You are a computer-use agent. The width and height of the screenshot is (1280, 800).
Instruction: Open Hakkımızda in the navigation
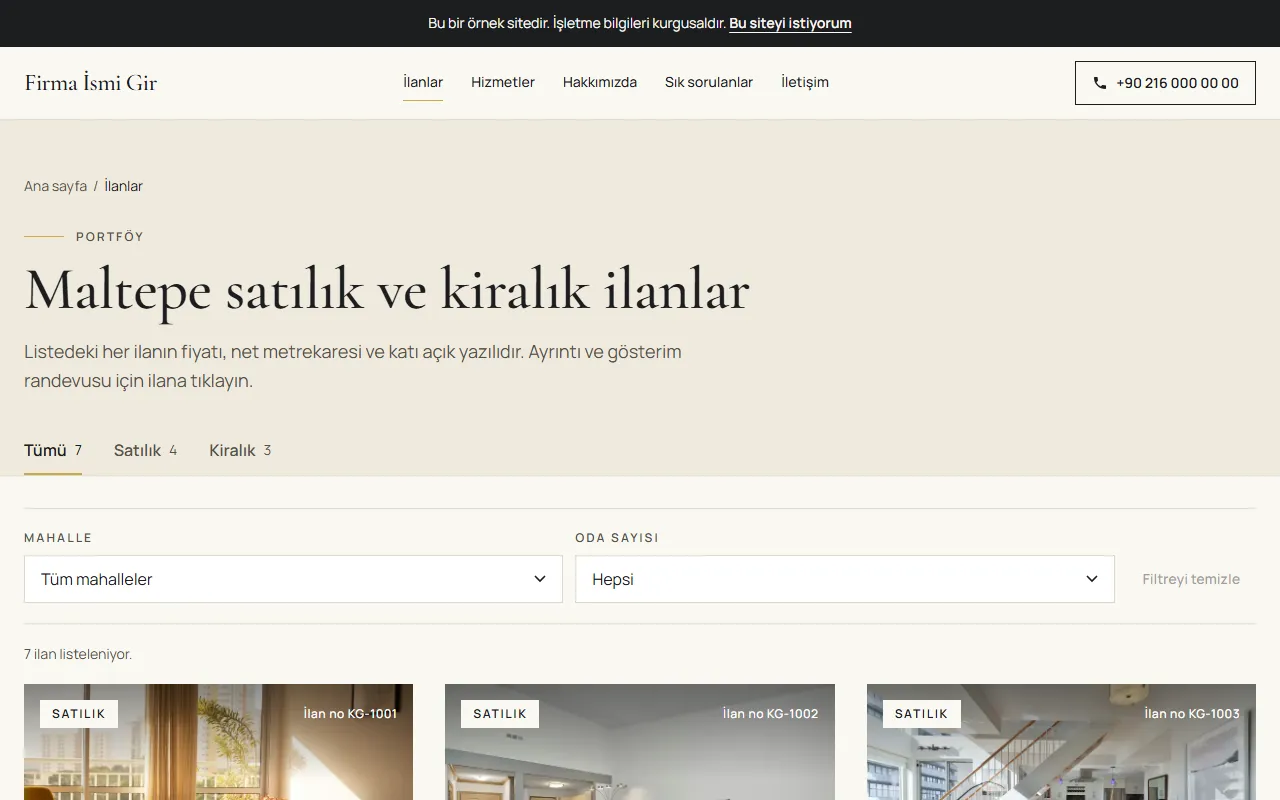600,82
